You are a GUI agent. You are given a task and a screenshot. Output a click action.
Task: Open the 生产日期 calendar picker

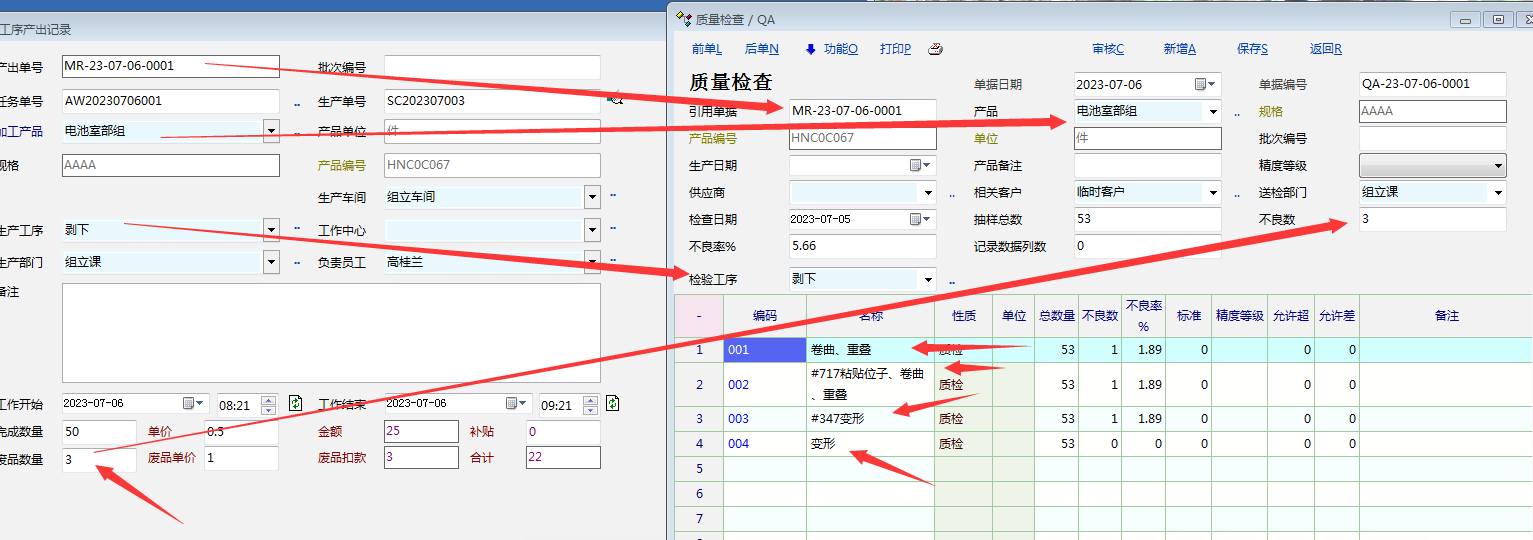(919, 165)
